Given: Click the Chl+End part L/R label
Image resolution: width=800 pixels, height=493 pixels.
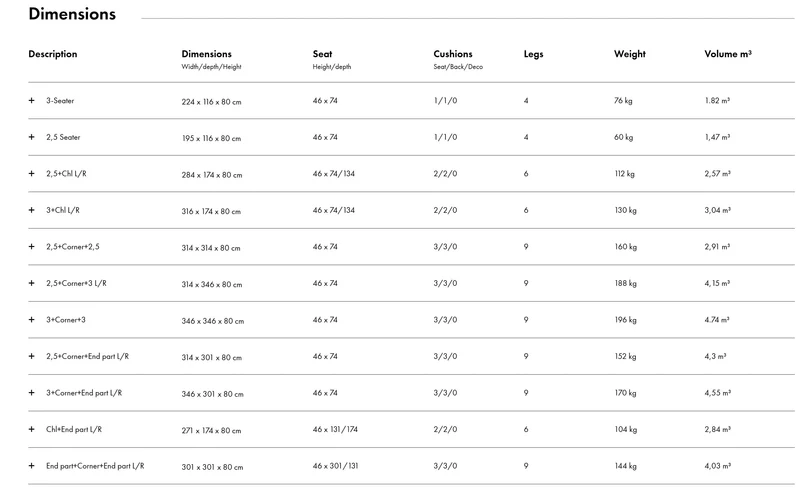Looking at the screenshot, I should tap(74, 429).
